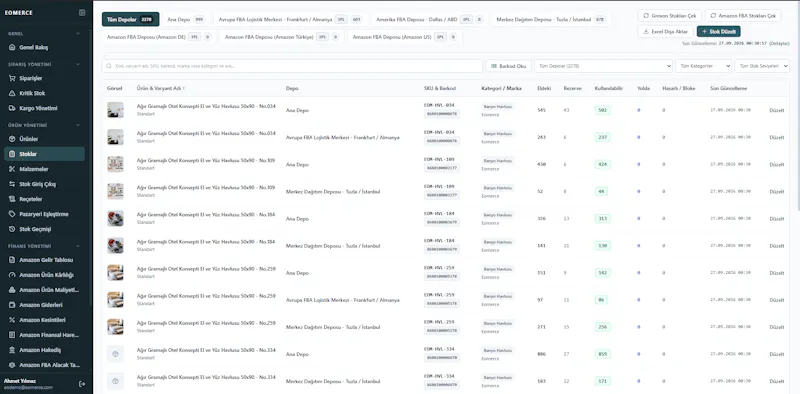Click the Stok Düzelt button

(x=718, y=32)
